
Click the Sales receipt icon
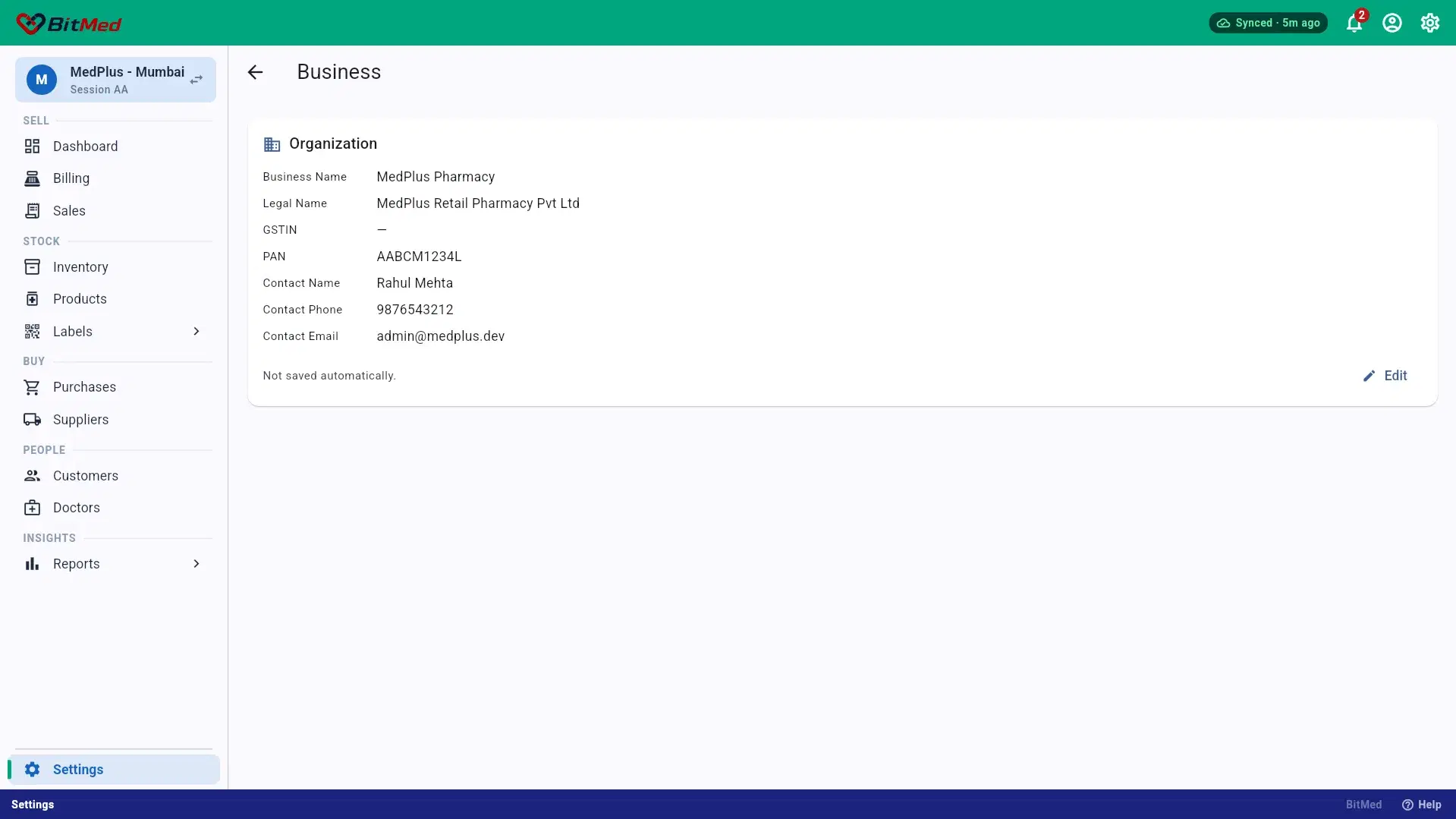tap(32, 211)
